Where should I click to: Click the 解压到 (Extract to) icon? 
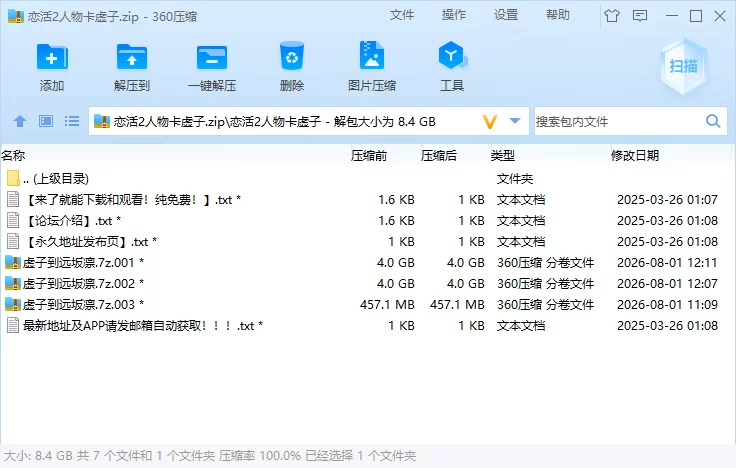click(131, 57)
